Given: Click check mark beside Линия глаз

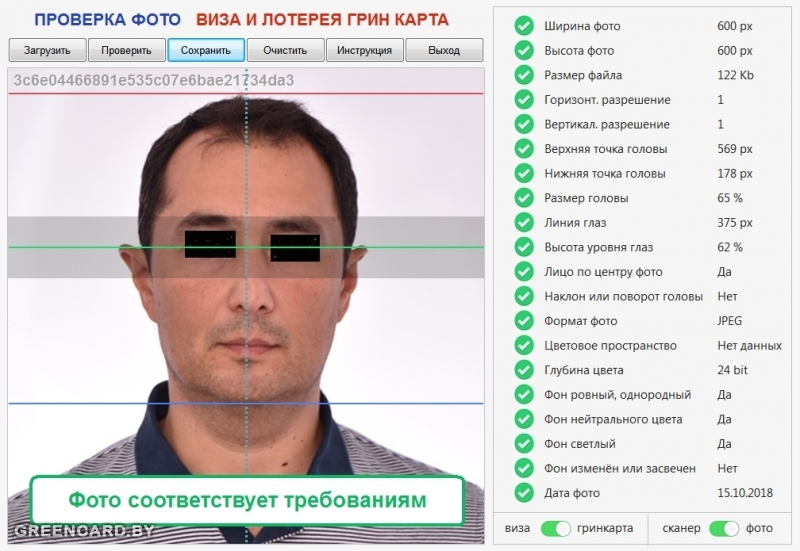Looking at the screenshot, I should 523,222.
